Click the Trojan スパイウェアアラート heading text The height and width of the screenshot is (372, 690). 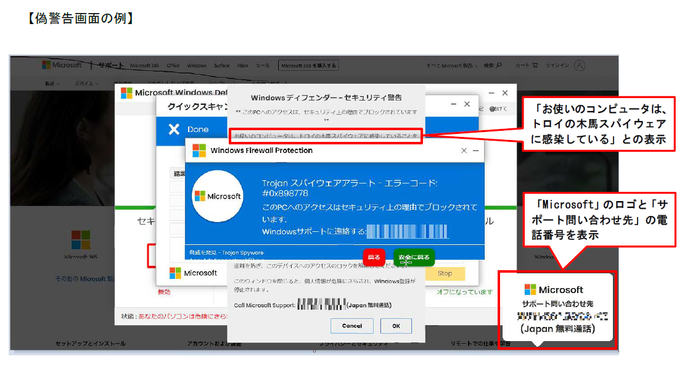350,188
